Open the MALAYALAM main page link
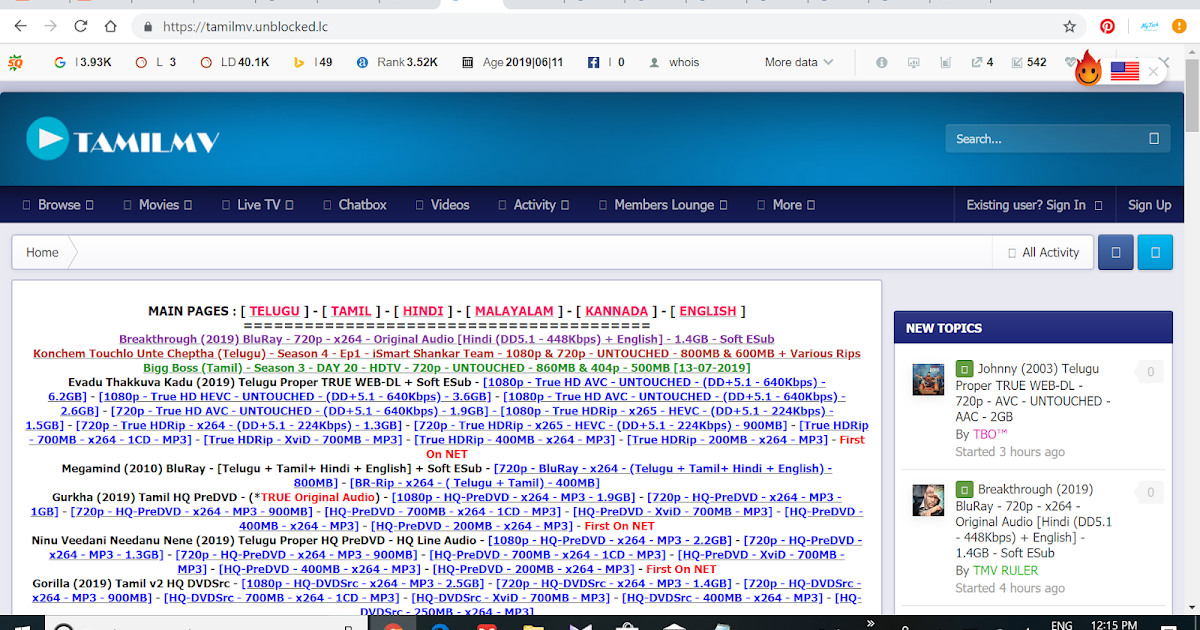 (514, 311)
